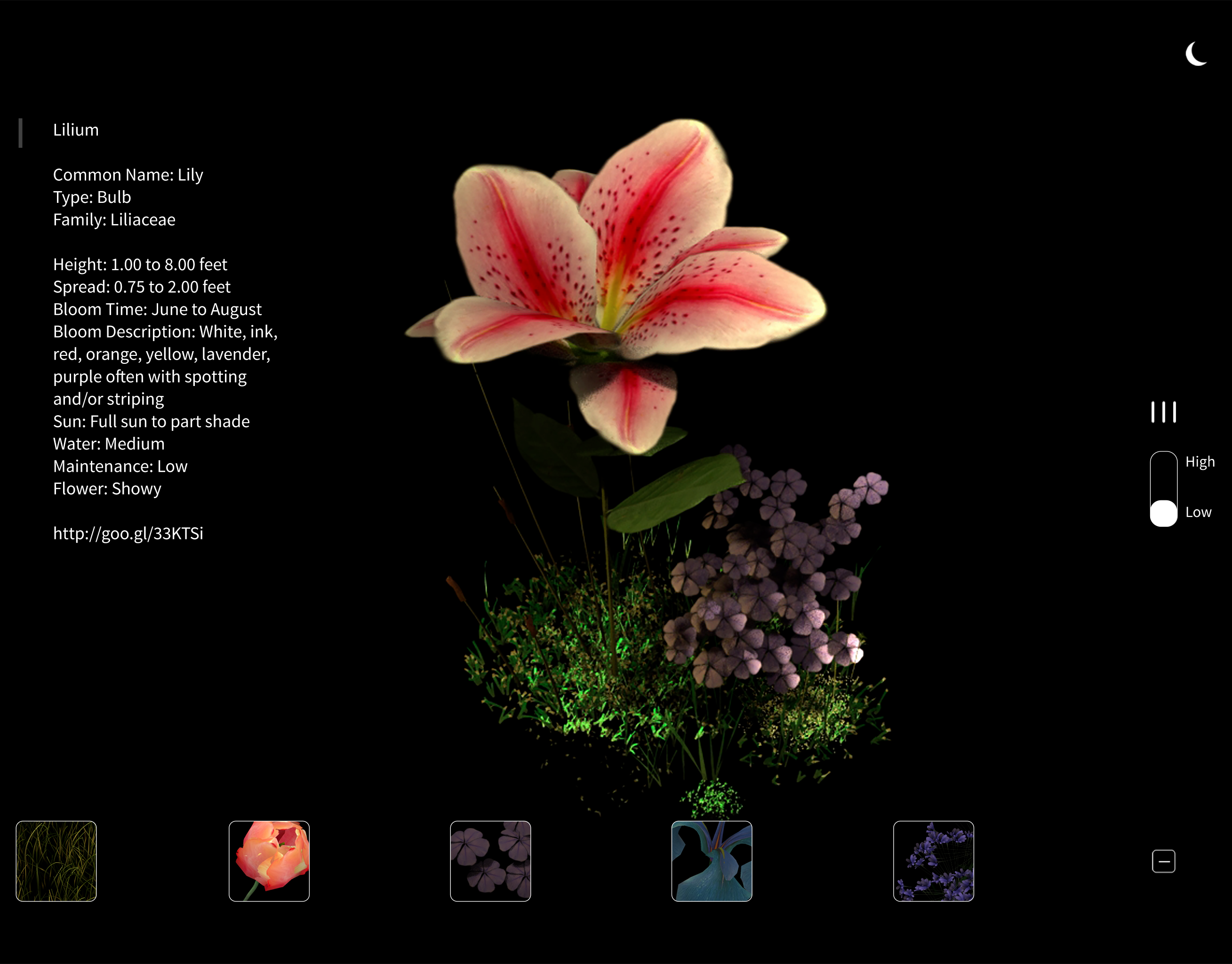Select the grass plant thumbnail

56,861
